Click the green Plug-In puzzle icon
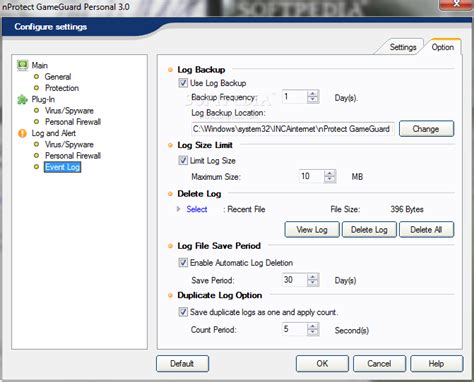 click(x=22, y=99)
